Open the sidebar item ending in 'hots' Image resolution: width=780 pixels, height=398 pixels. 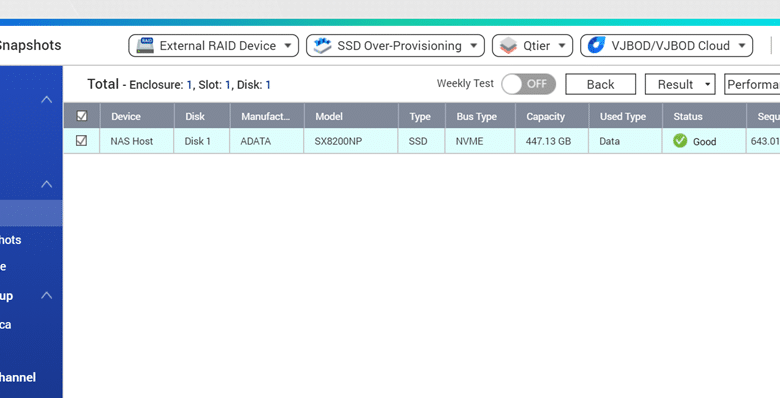[11, 240]
